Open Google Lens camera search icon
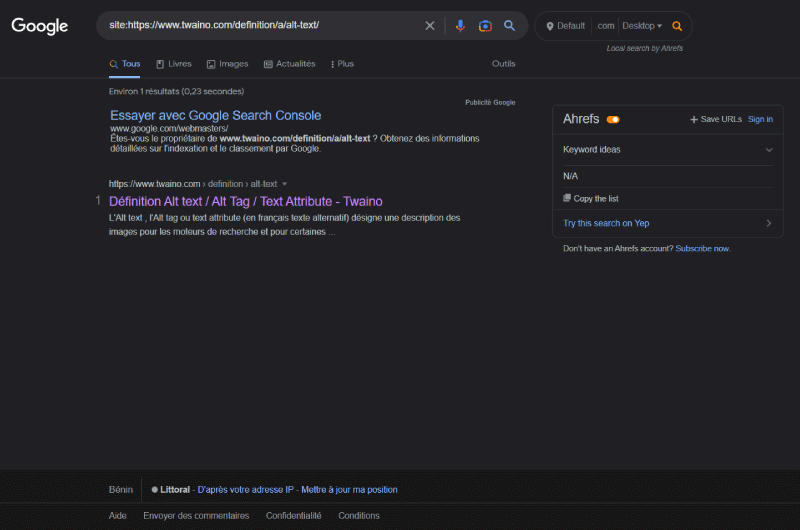 (485, 26)
